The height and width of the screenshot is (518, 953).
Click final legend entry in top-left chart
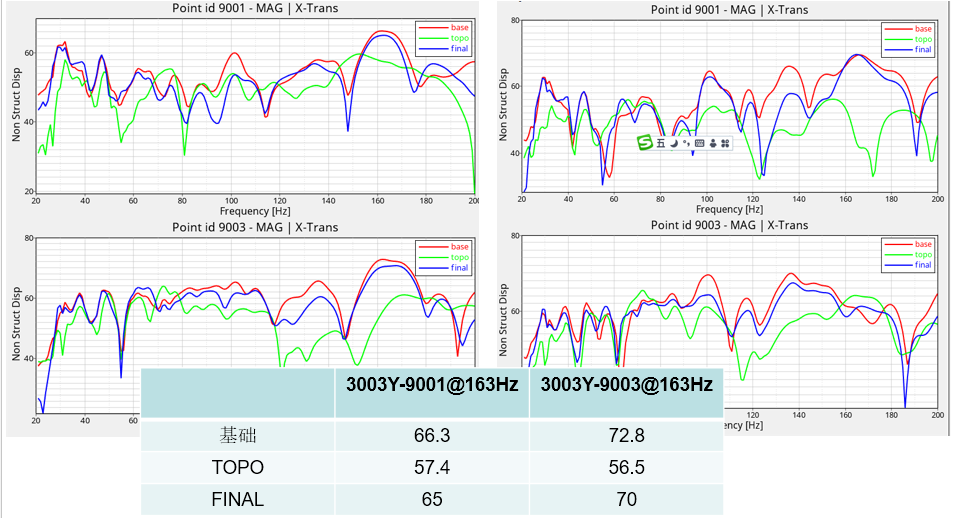click(x=444, y=49)
